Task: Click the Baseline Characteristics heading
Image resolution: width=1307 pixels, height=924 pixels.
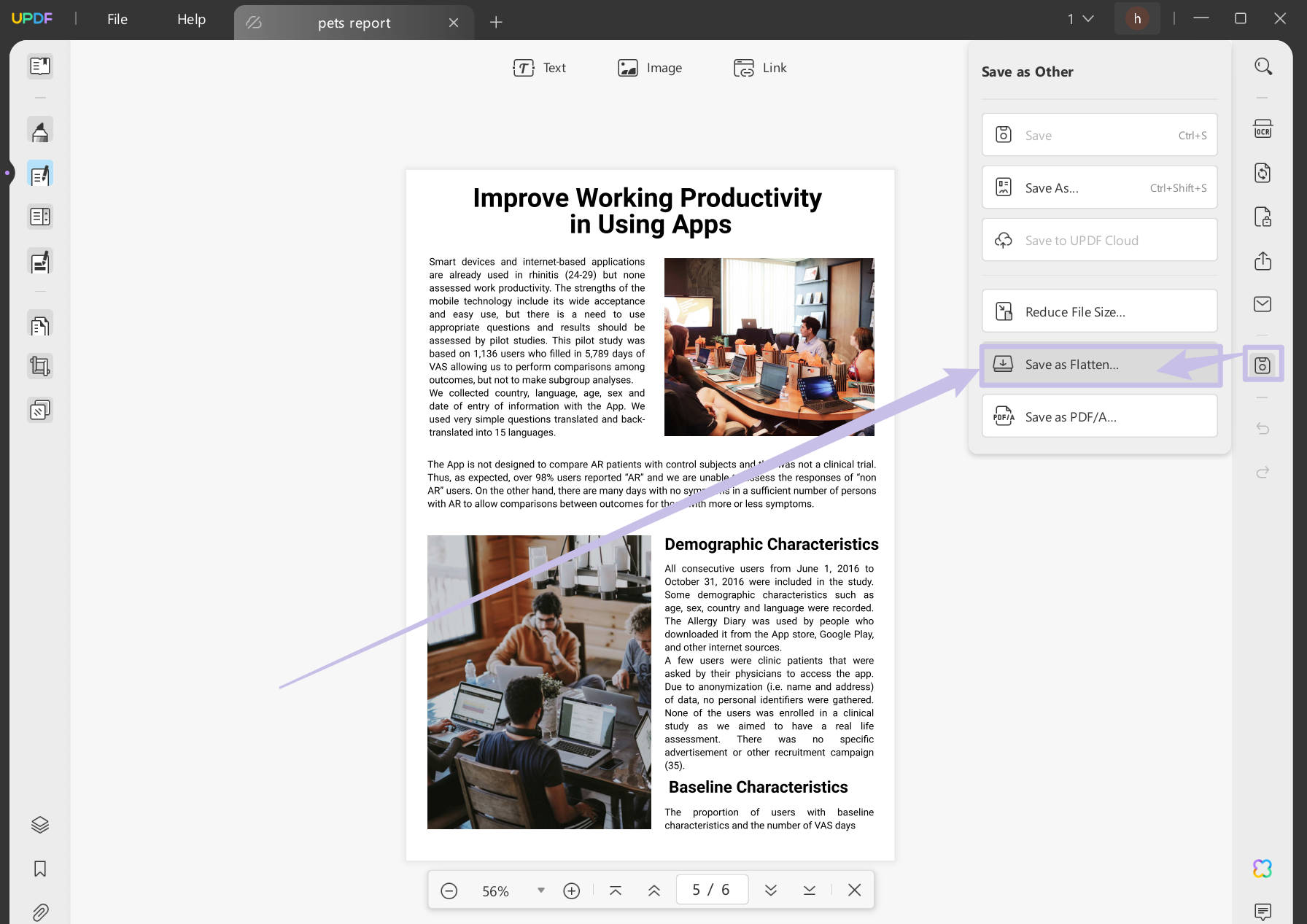Action: (758, 787)
